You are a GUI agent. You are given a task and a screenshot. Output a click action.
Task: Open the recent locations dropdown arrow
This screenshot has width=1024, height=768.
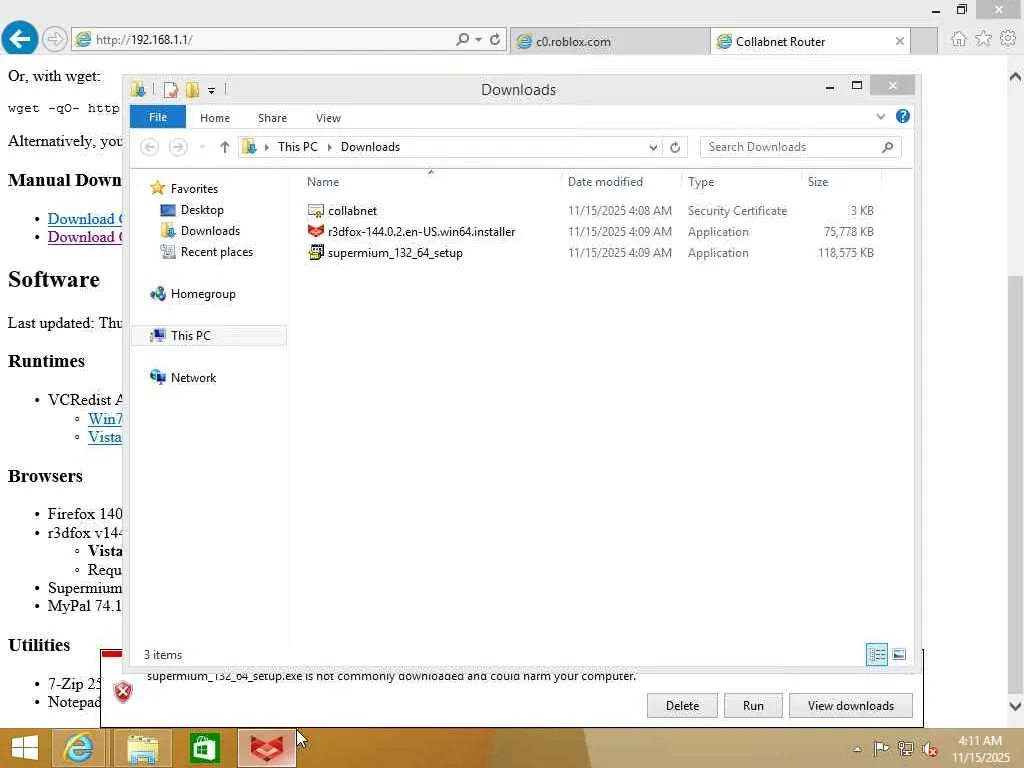[x=202, y=147]
